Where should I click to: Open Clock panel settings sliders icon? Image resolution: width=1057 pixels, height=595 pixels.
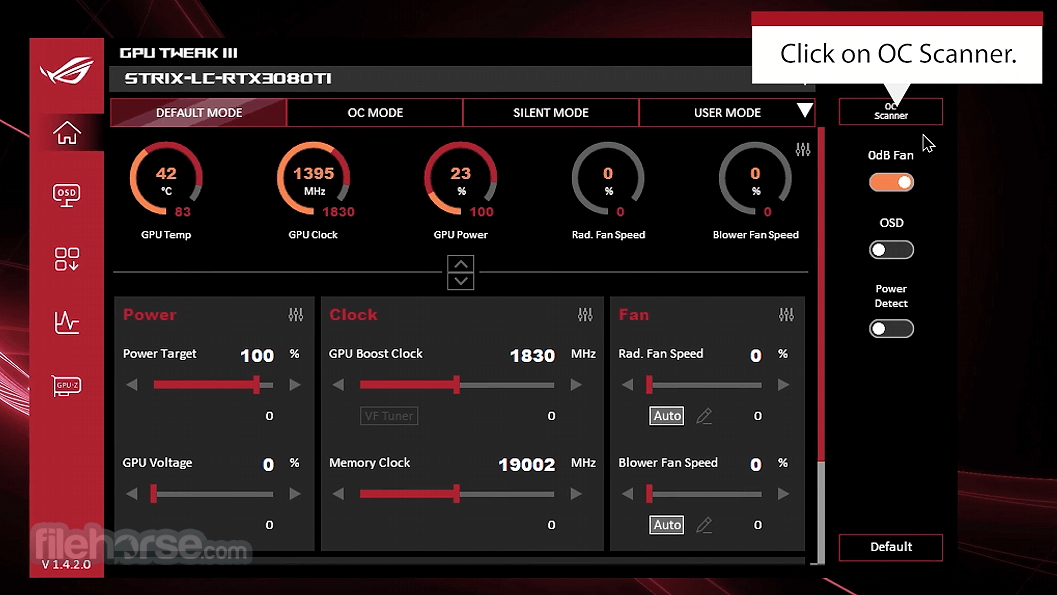tap(585, 315)
